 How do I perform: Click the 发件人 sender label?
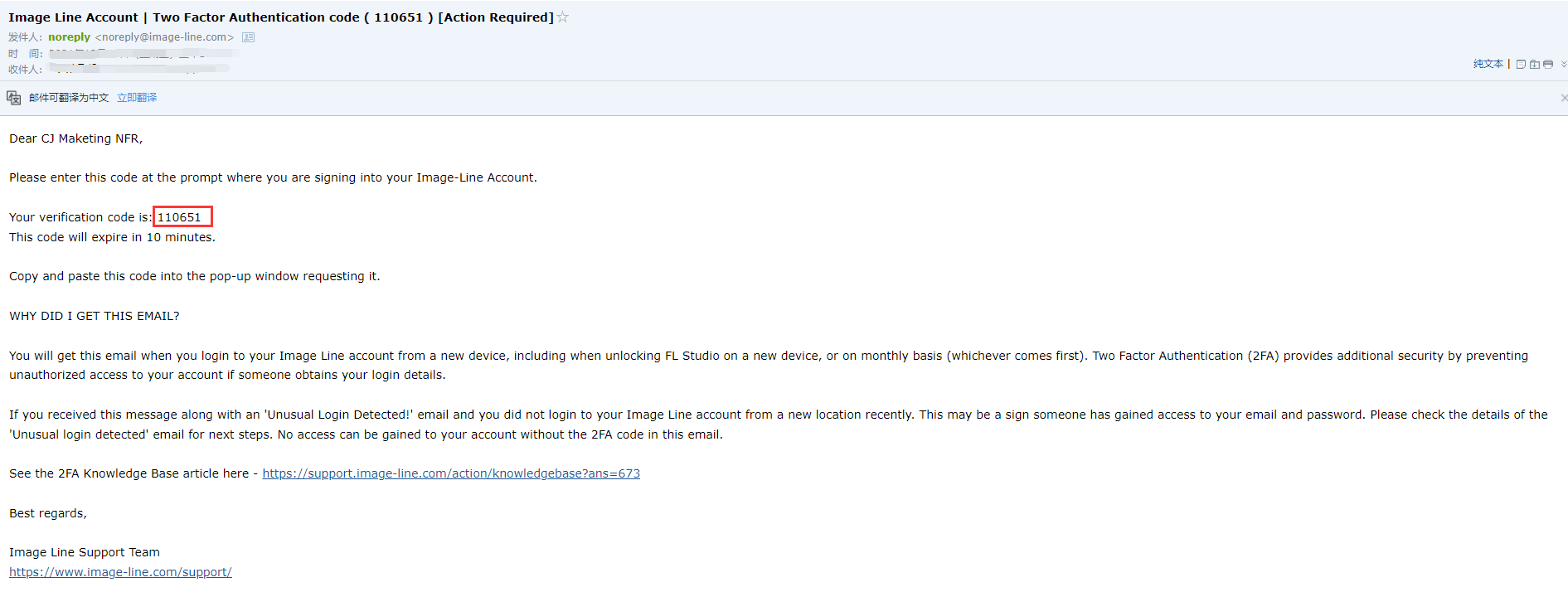(25, 37)
